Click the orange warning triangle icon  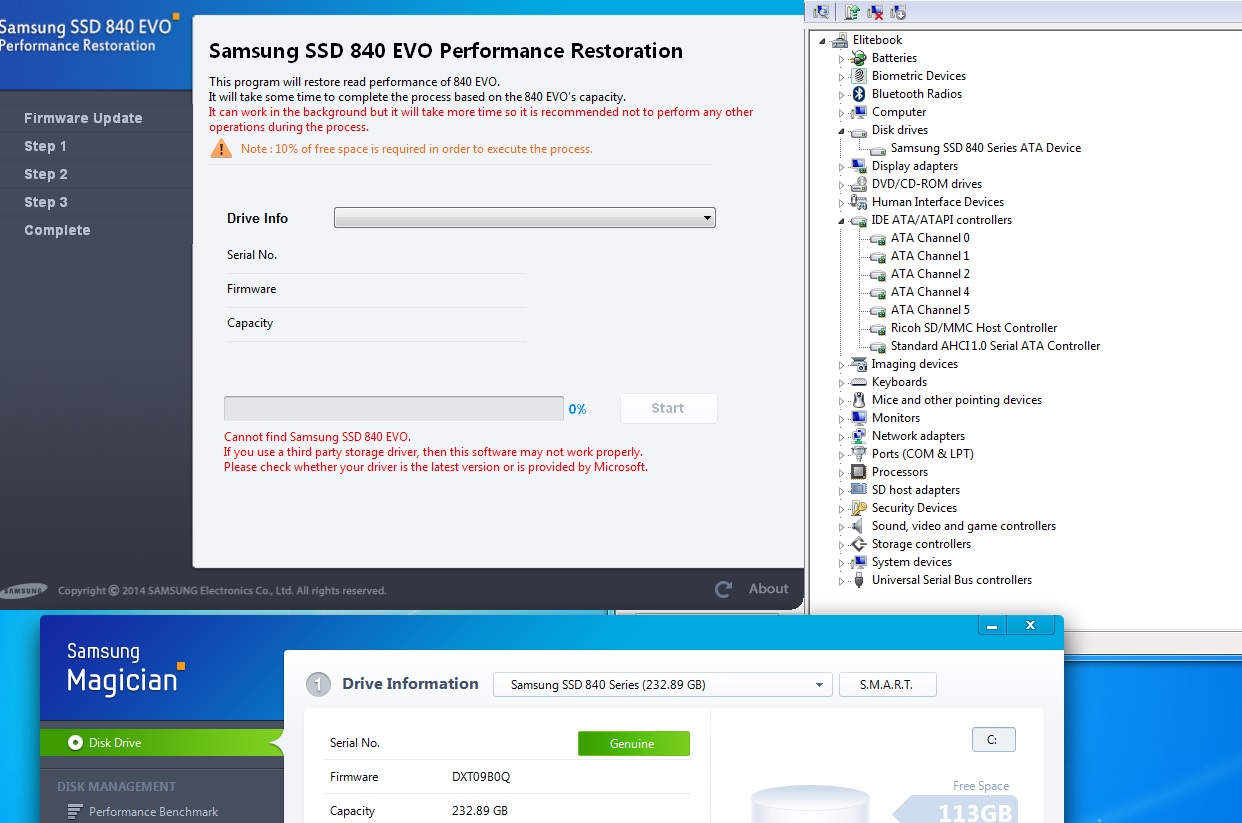pyautogui.click(x=221, y=149)
